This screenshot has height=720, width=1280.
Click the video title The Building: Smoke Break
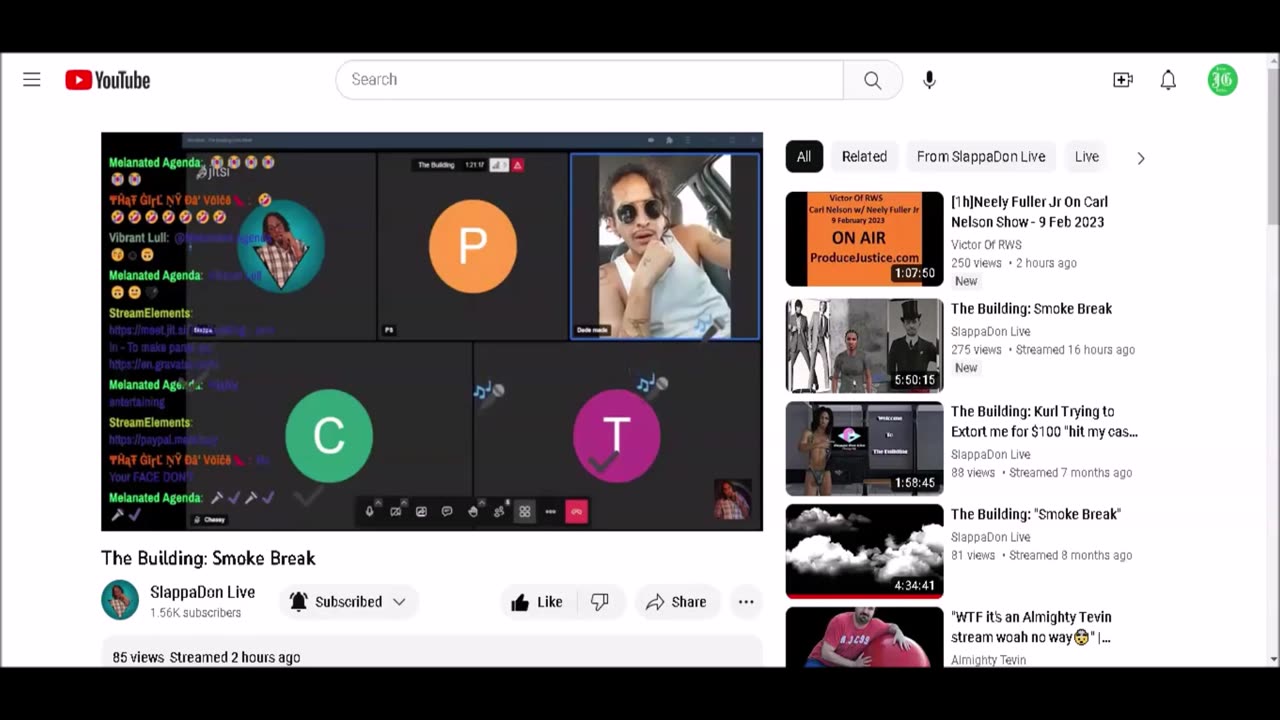[208, 558]
